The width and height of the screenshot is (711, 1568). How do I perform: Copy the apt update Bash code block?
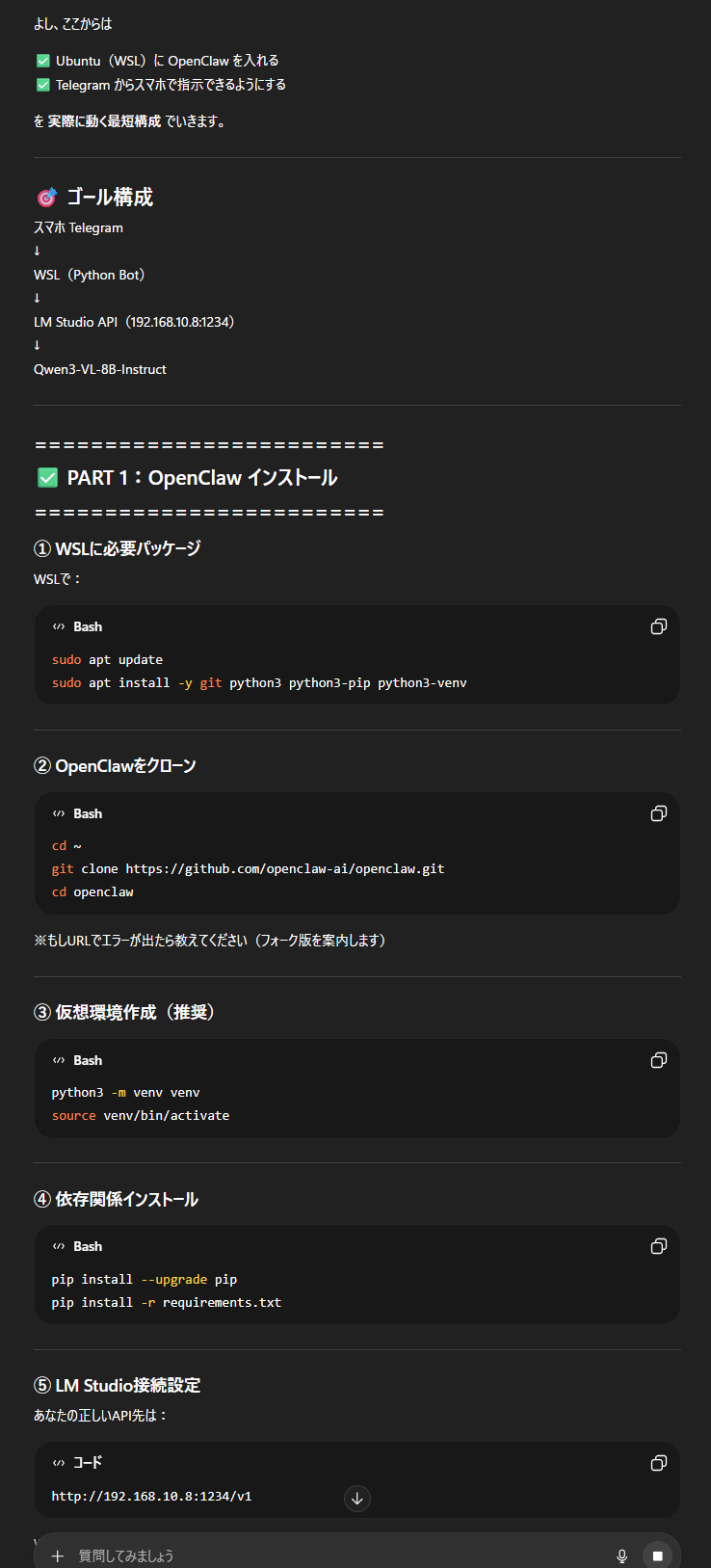[659, 626]
